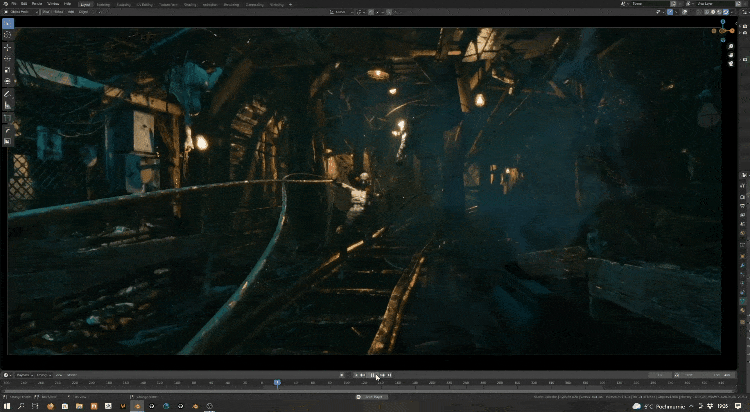Open the transform orientation dropdown
This screenshot has width=750, height=412.
click(x=342, y=11)
